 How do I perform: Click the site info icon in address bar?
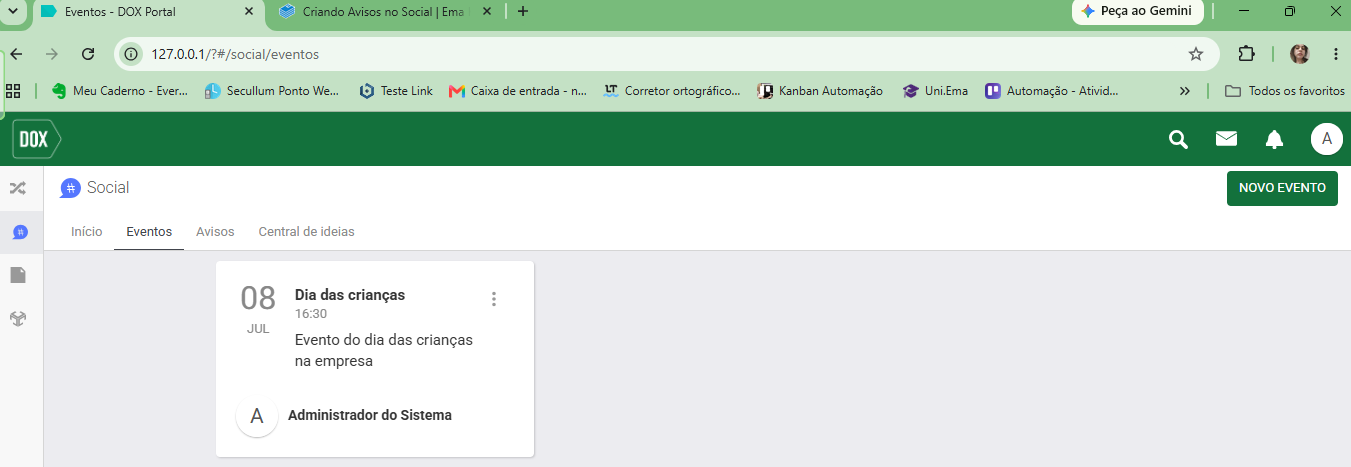[131, 54]
